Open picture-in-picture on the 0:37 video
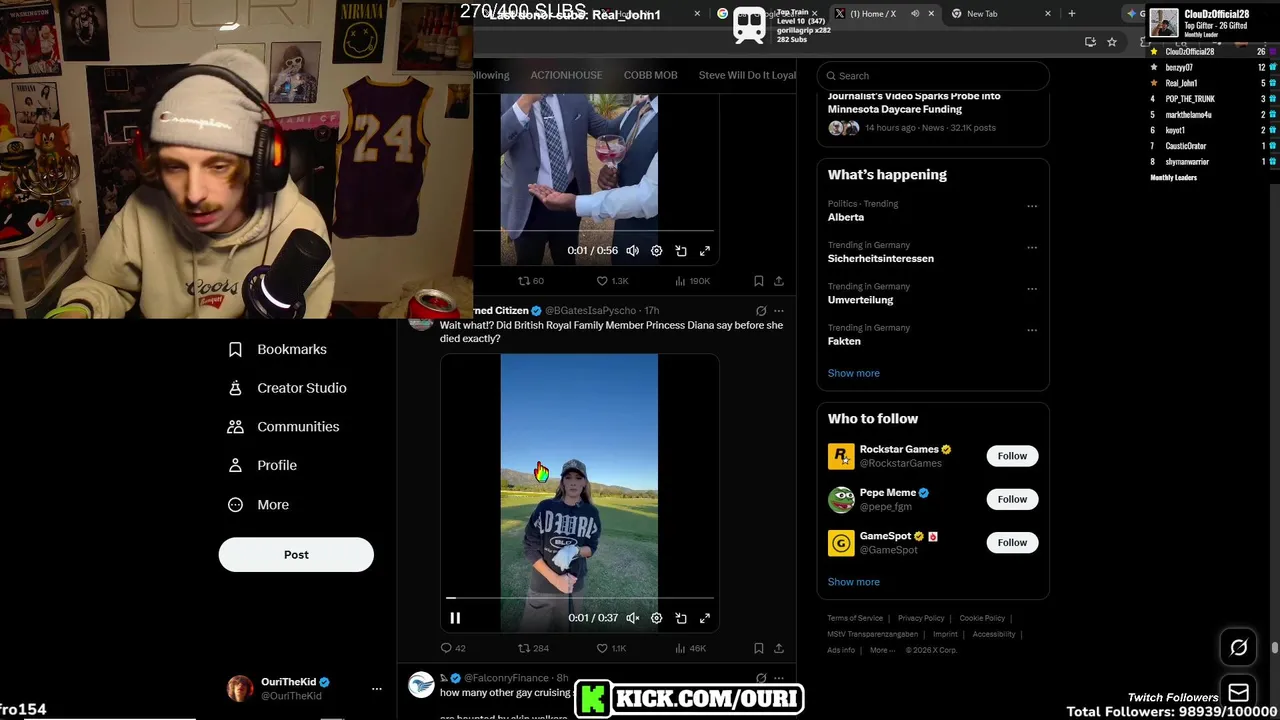 (x=681, y=618)
